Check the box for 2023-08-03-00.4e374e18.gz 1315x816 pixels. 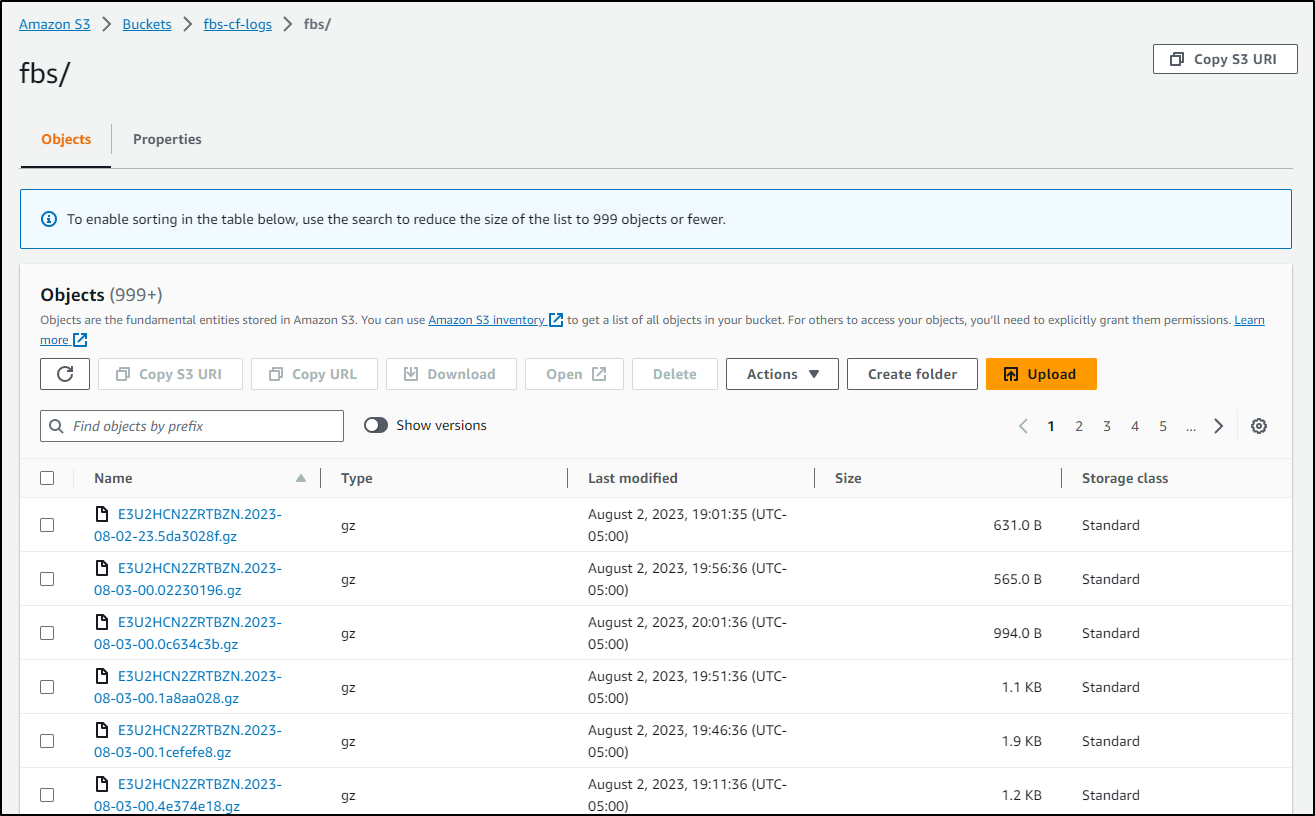47,795
